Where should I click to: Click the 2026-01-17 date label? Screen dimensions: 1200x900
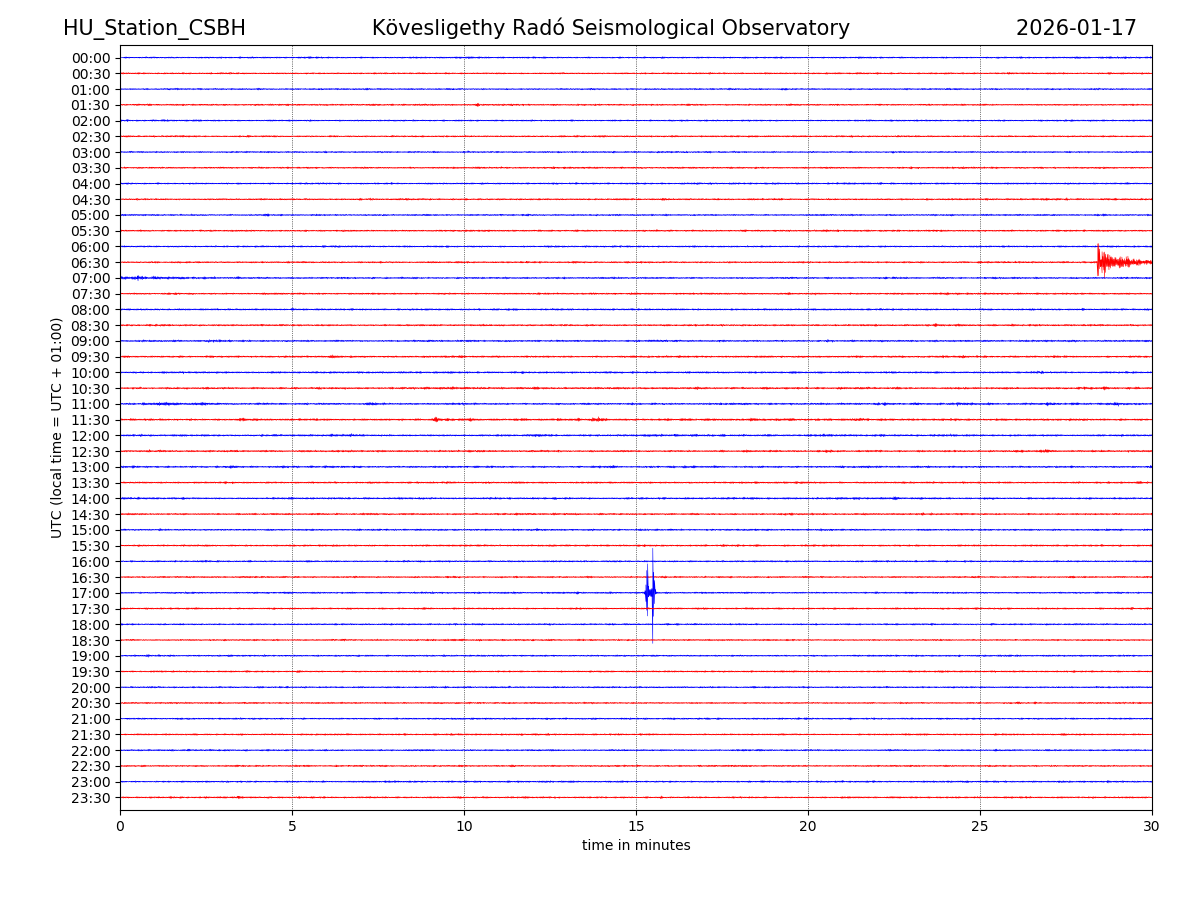point(1075,28)
